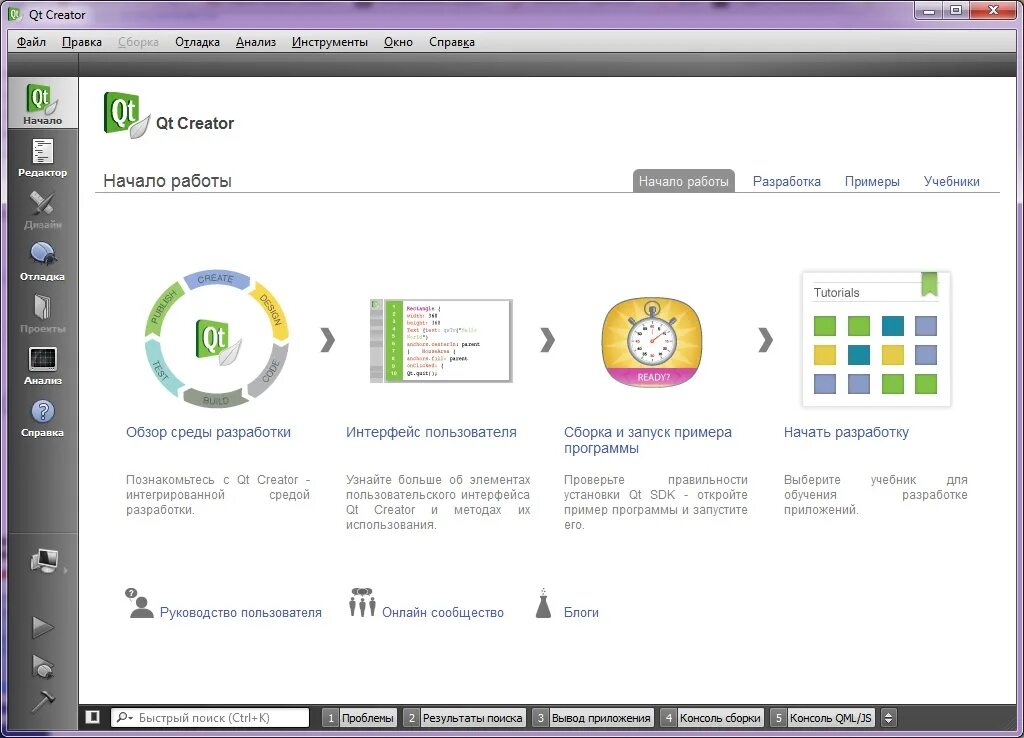Open the build target selector monitor icon
This screenshot has width=1024, height=738.
tap(44, 561)
